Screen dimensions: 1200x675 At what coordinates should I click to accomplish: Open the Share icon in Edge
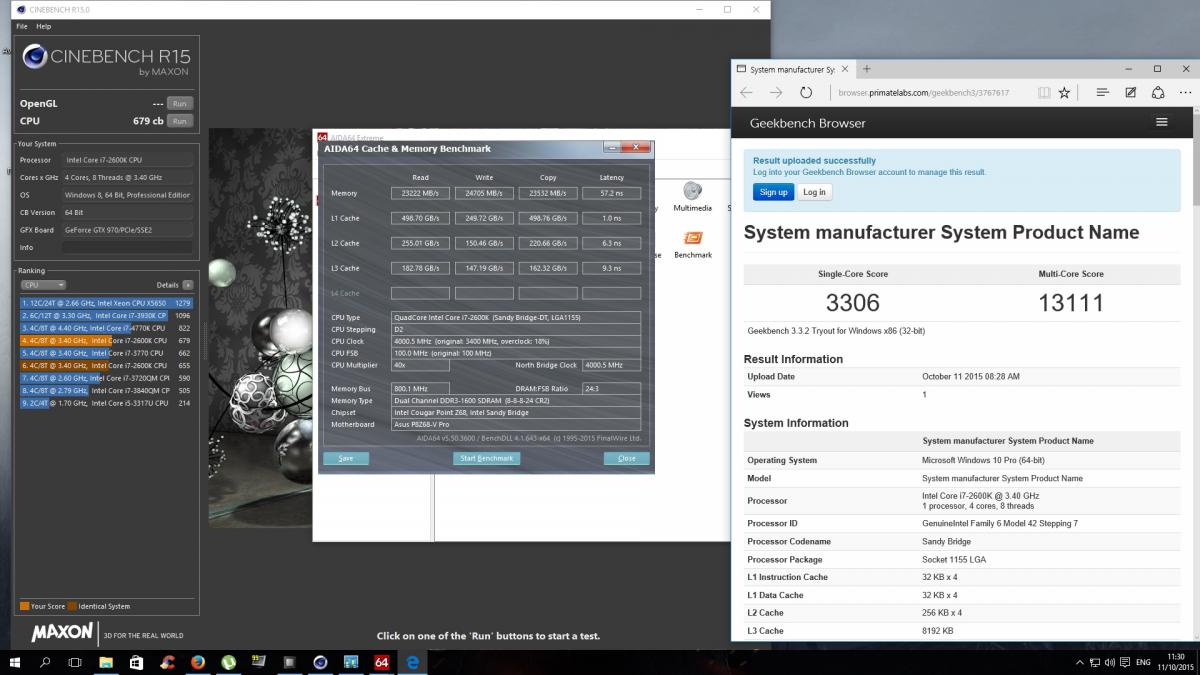[1158, 92]
